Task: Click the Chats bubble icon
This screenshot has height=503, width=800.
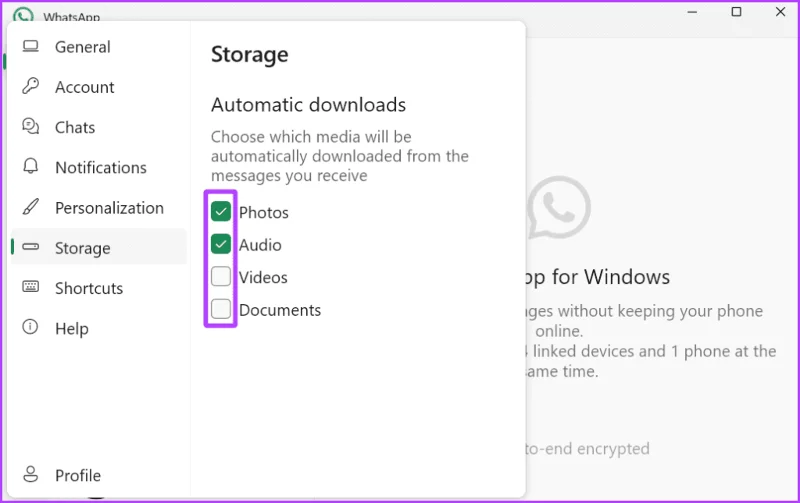Action: pyautogui.click(x=31, y=126)
